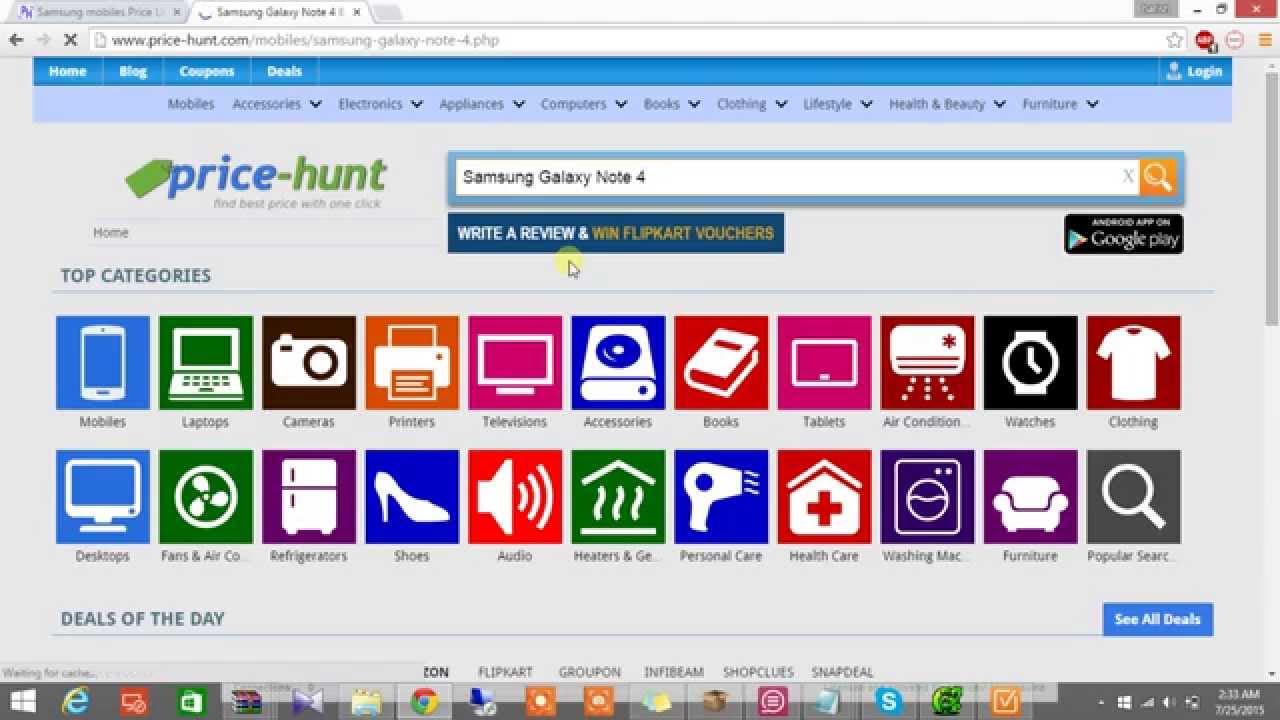
Task: Open the Books category icon
Action: pos(721,363)
